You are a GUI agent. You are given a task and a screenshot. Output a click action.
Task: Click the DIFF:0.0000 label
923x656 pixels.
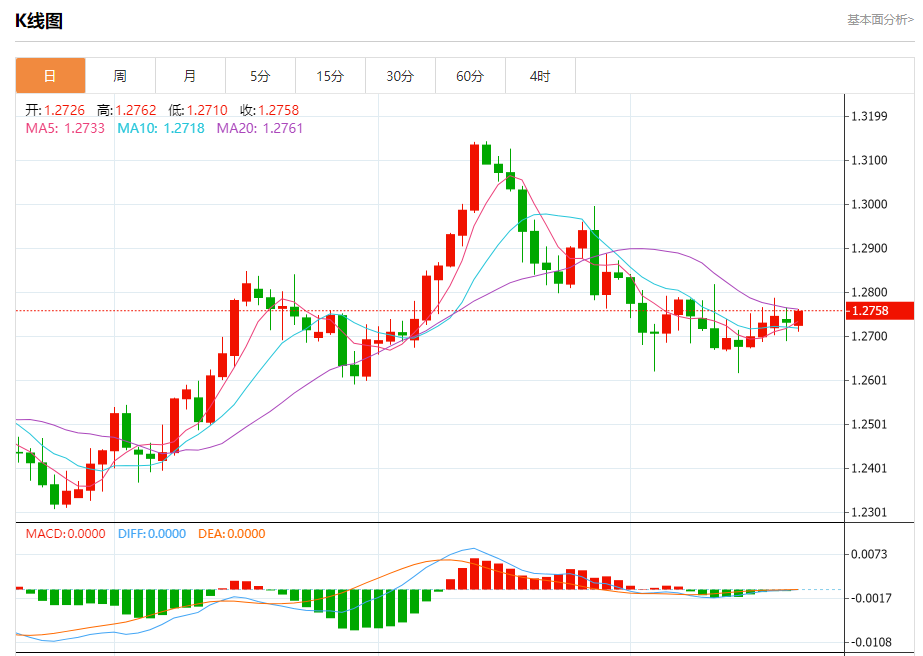tap(152, 534)
